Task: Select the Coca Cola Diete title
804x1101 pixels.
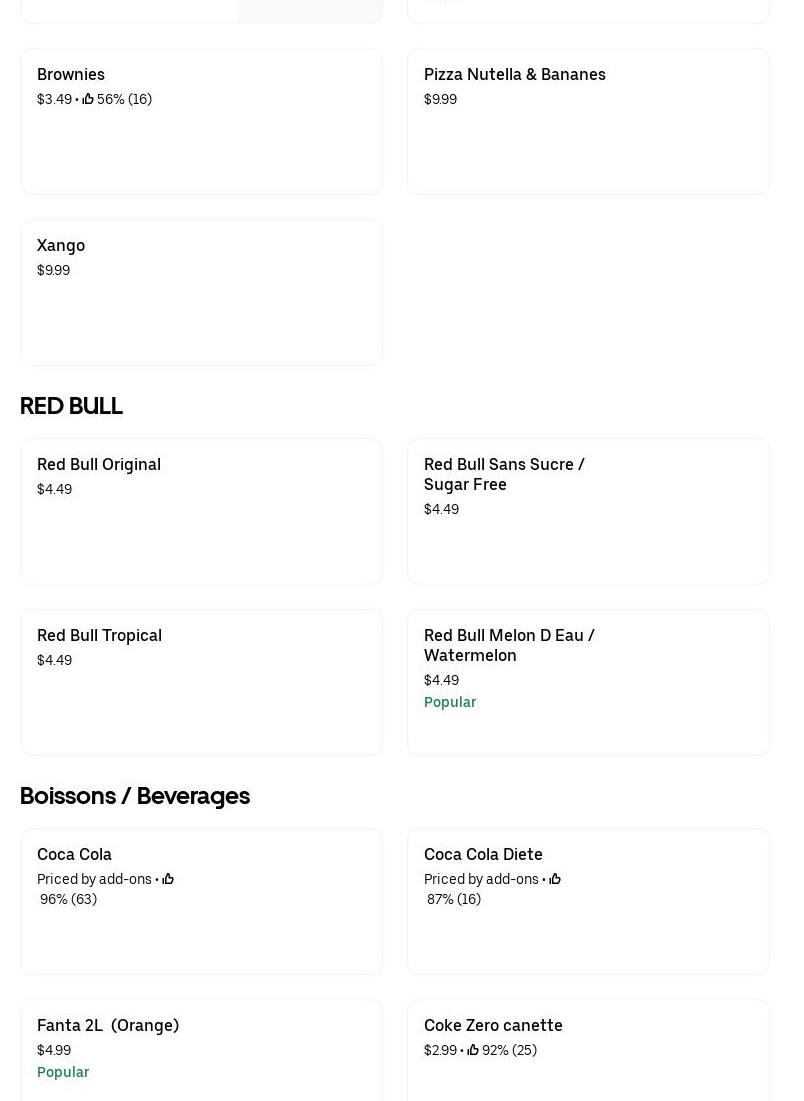Action: (x=483, y=854)
